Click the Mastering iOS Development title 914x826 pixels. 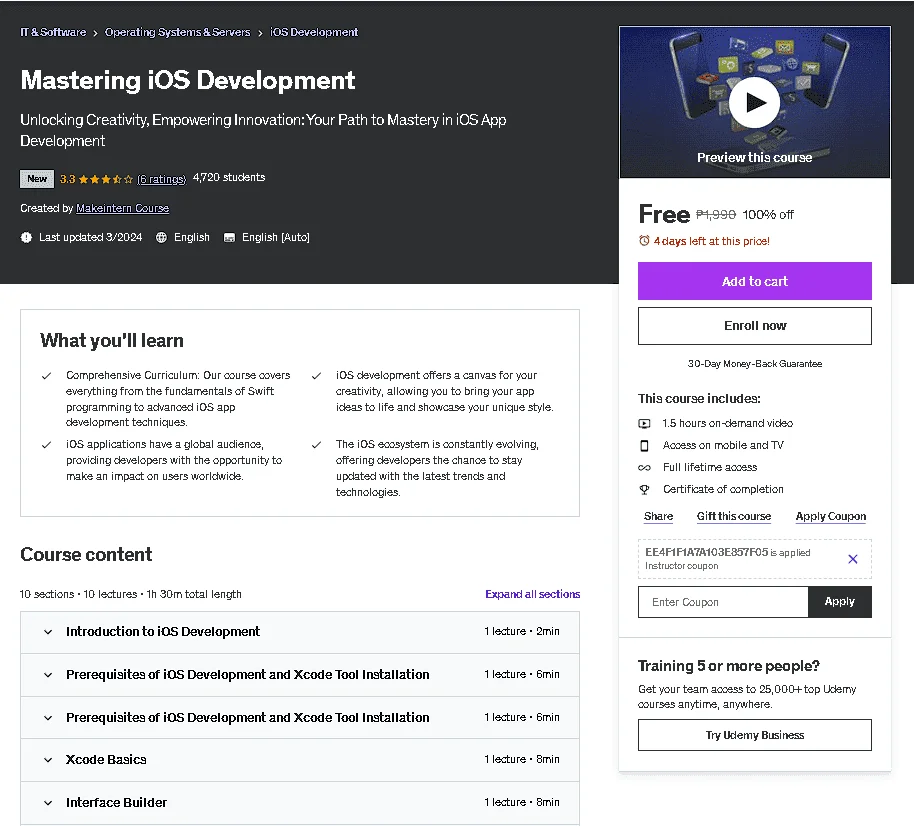[188, 80]
